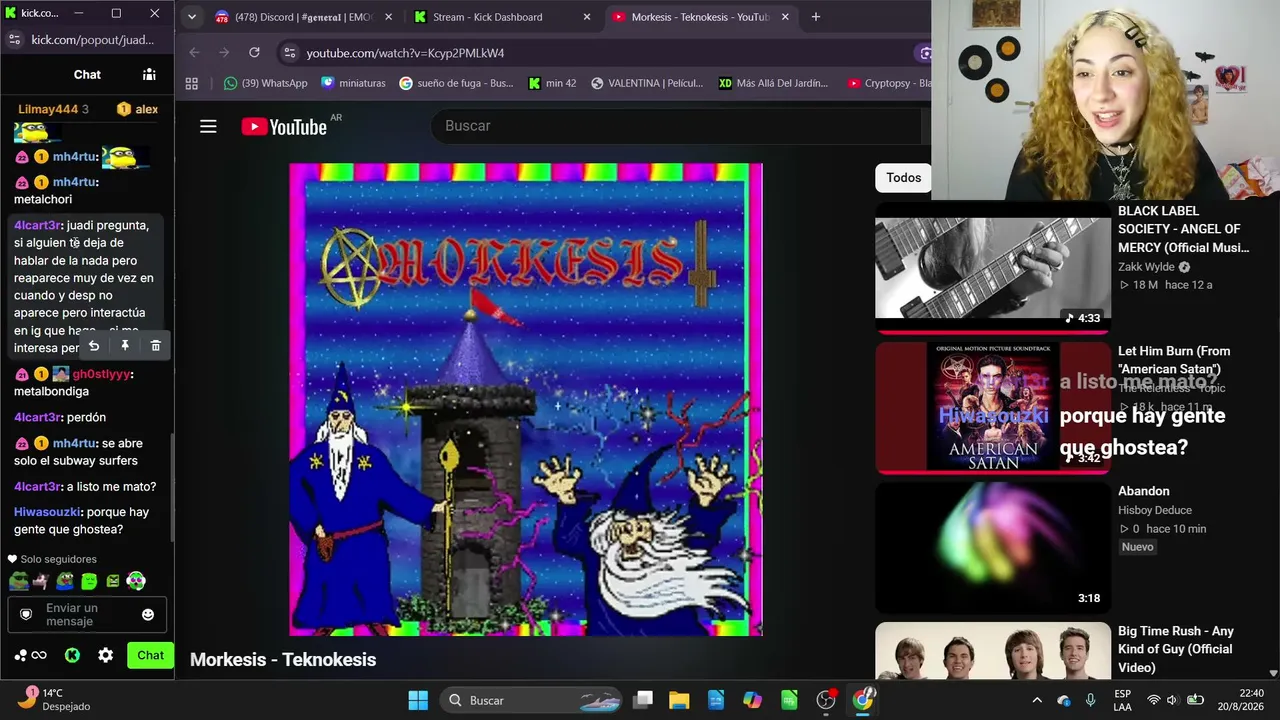1280x720 pixels.
Task: Click the channel points icon in chat footer
Action: pos(30,655)
